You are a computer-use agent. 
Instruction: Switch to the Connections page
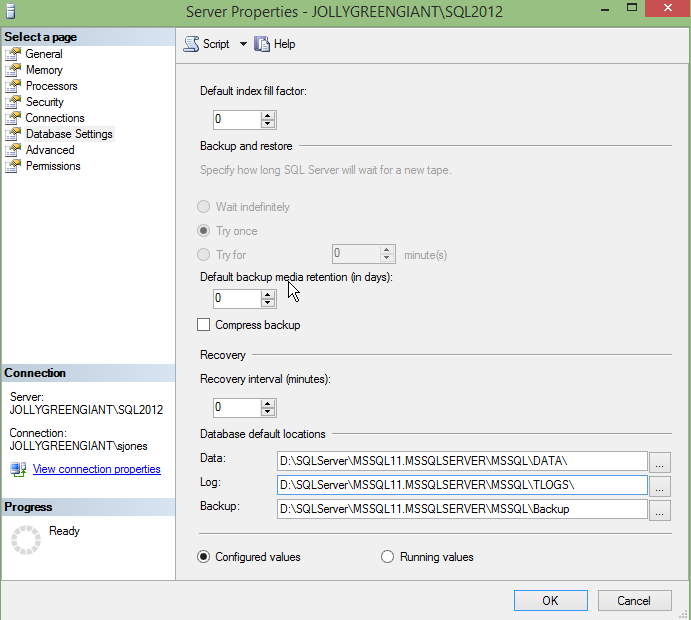[x=55, y=118]
